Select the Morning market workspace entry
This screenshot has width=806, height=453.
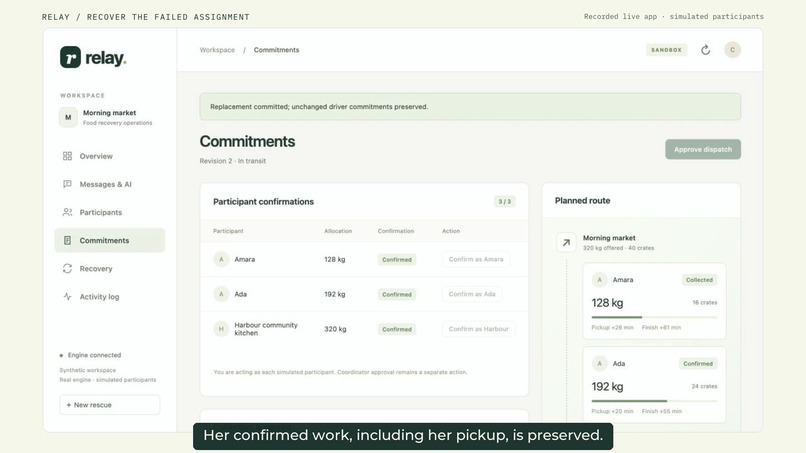coord(109,117)
